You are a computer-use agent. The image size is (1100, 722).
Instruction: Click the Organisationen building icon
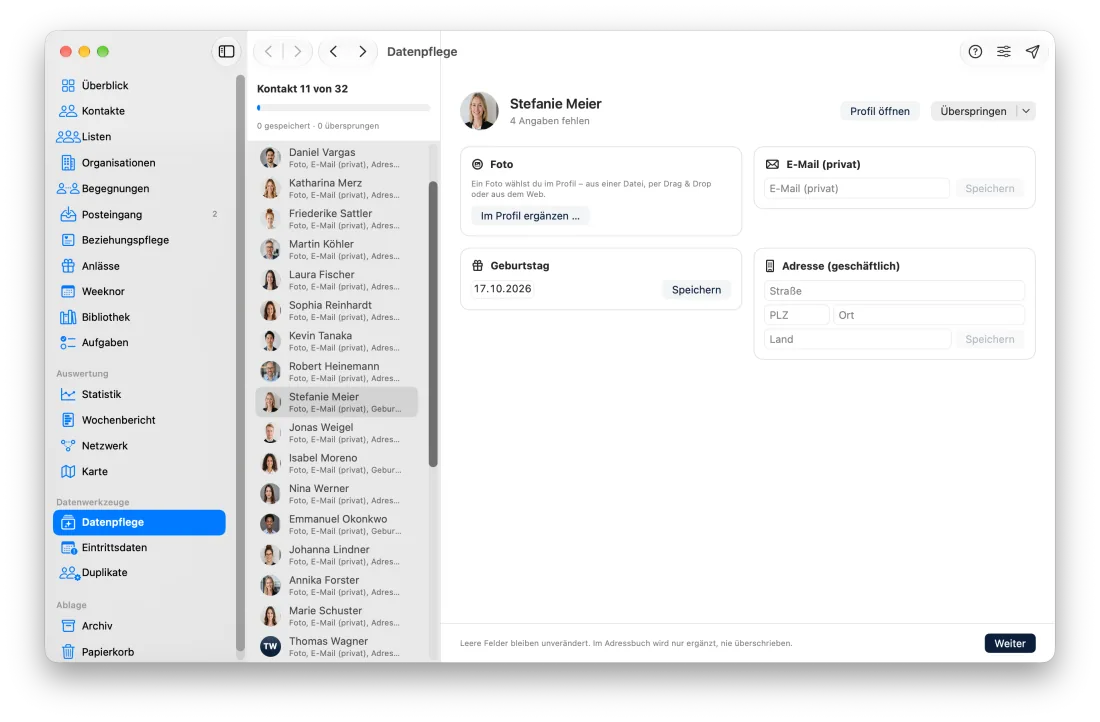[68, 163]
